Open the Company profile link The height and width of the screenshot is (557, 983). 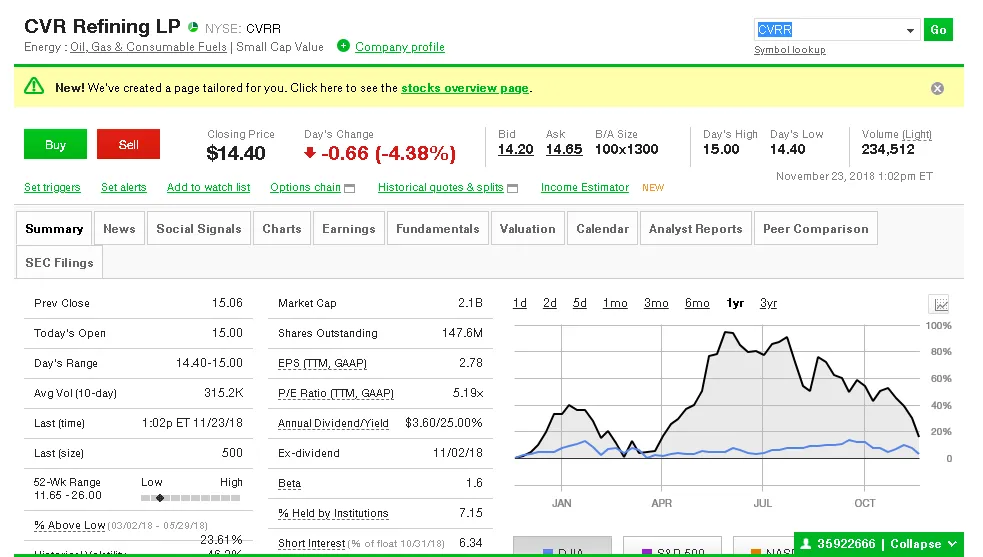click(x=399, y=47)
